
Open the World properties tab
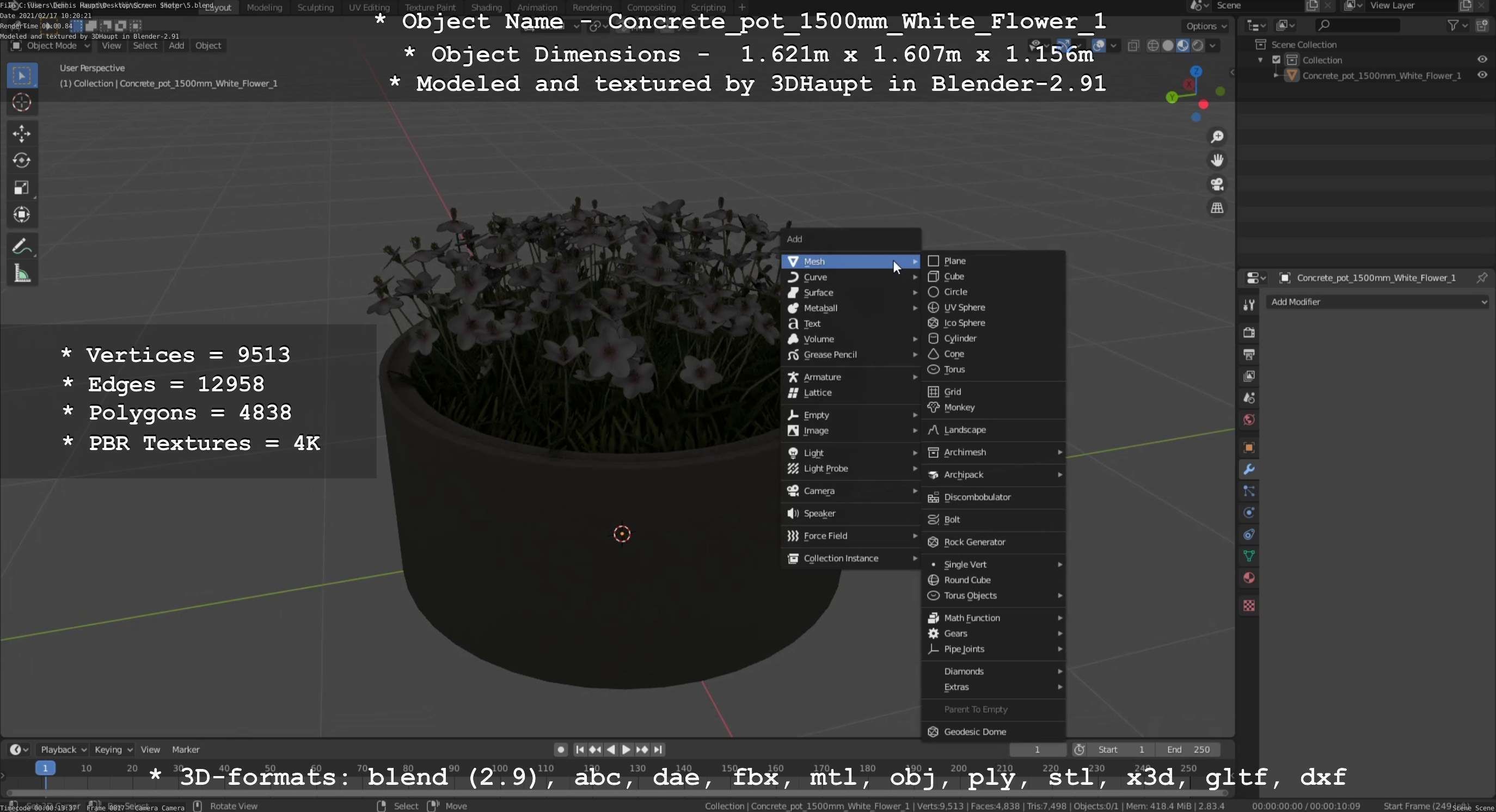1249,420
